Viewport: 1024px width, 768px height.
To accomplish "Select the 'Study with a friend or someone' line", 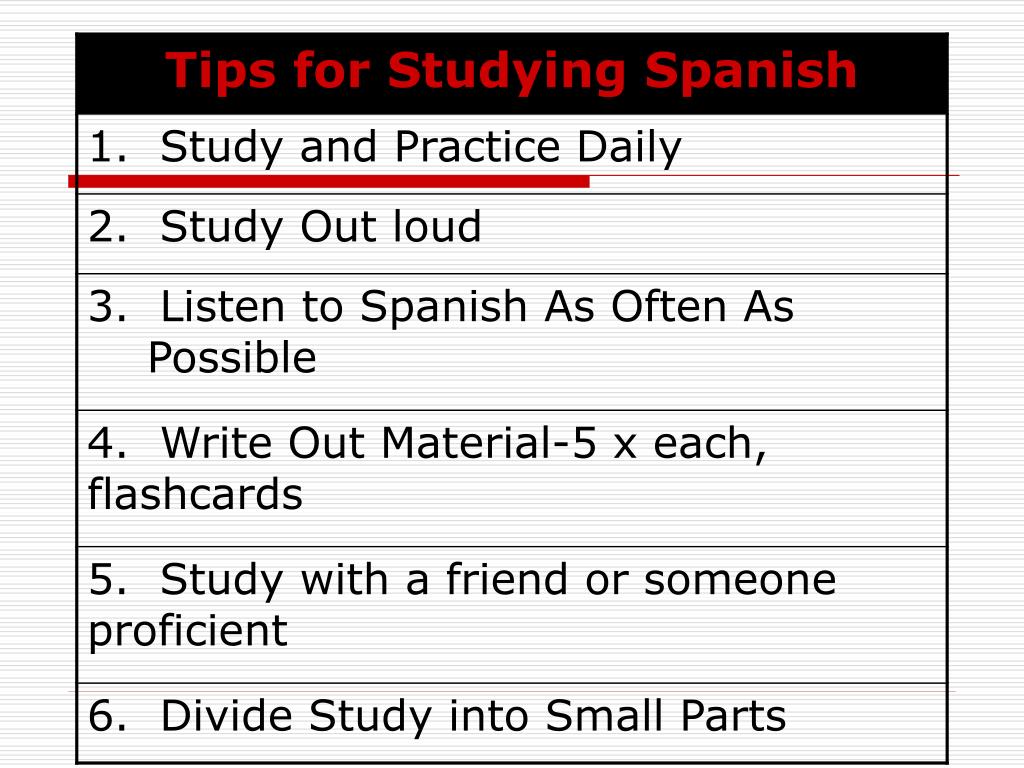I will (462, 579).
